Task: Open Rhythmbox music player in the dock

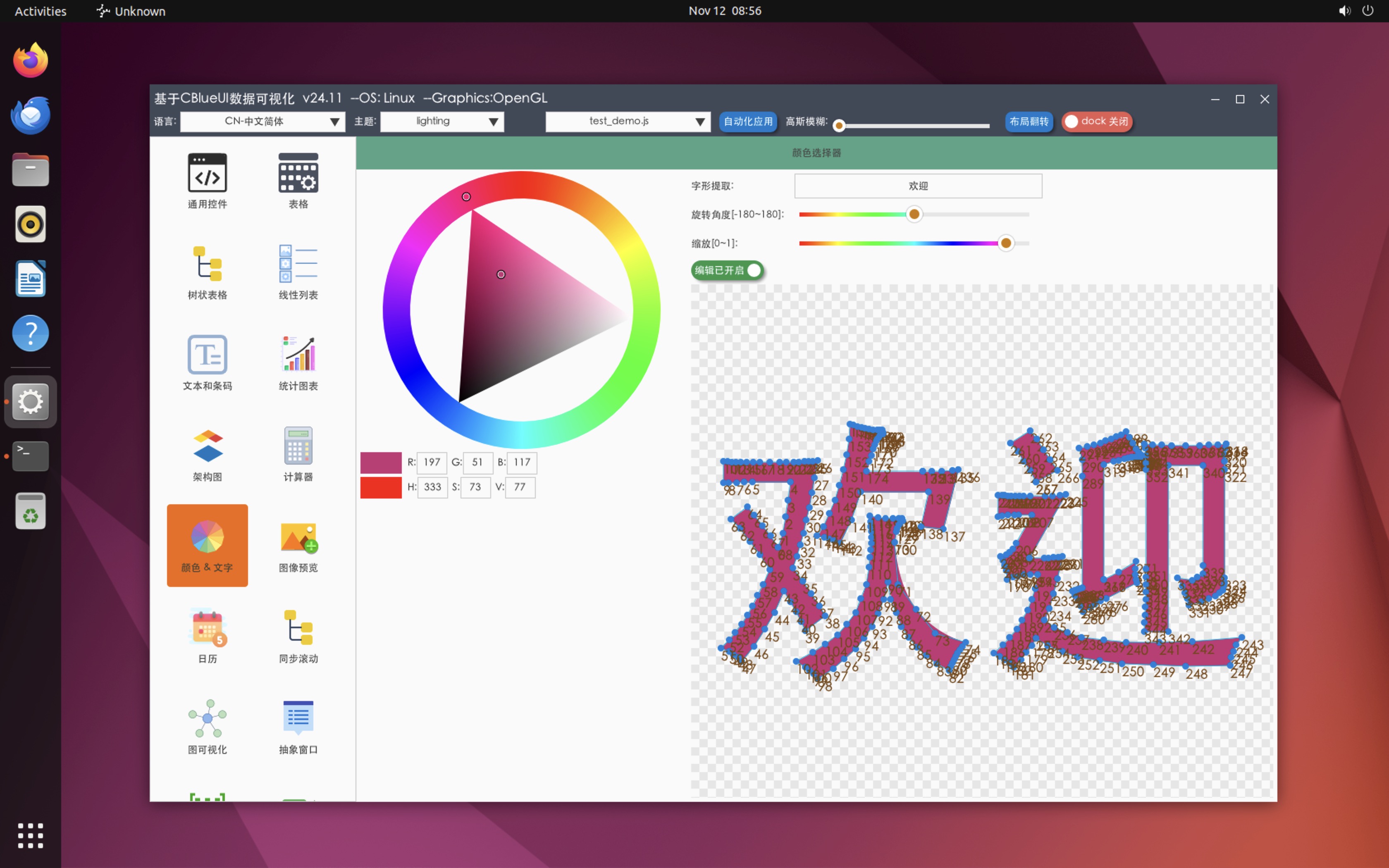Action: point(31,224)
